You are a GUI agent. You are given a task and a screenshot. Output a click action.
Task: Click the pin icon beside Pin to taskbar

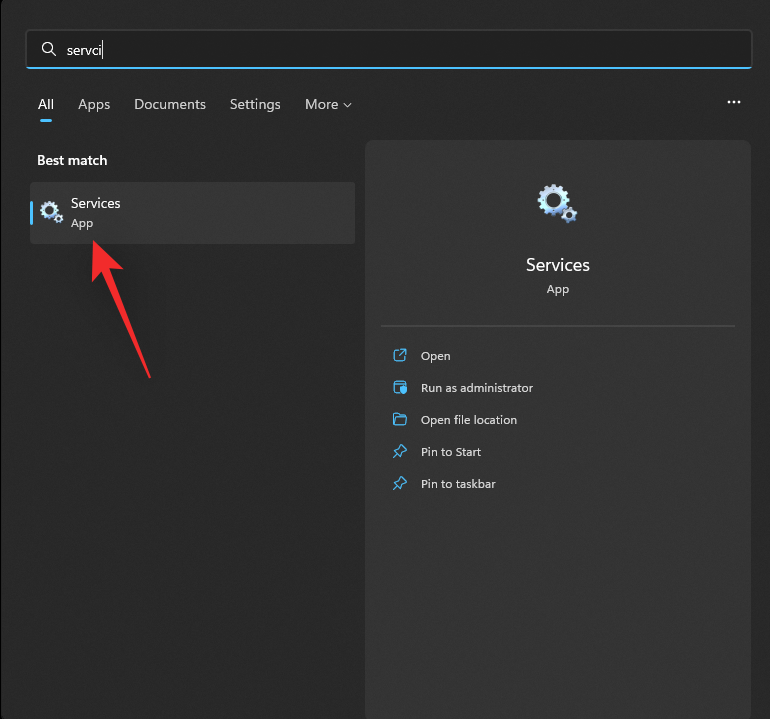coord(400,484)
